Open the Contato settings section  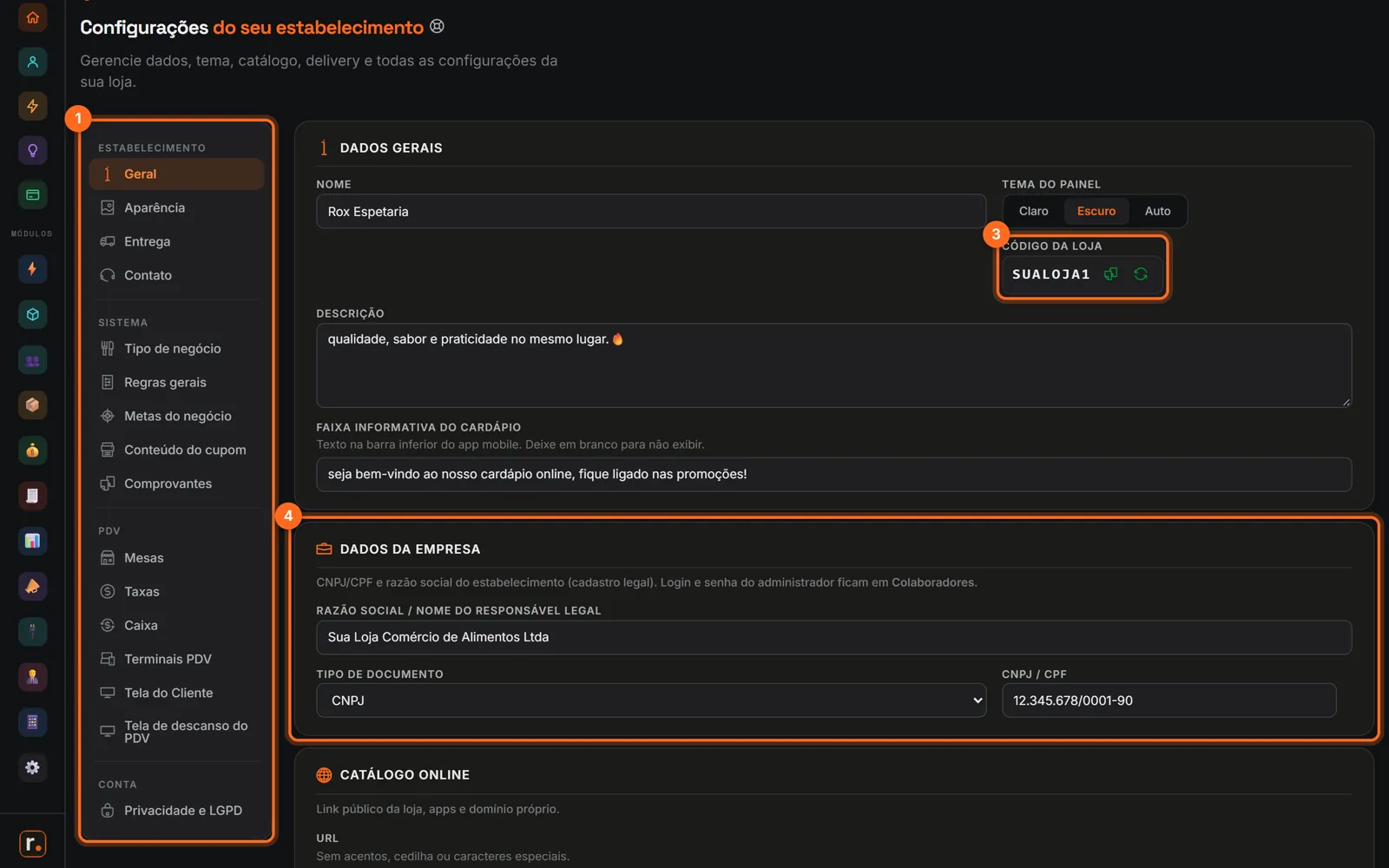click(176, 275)
